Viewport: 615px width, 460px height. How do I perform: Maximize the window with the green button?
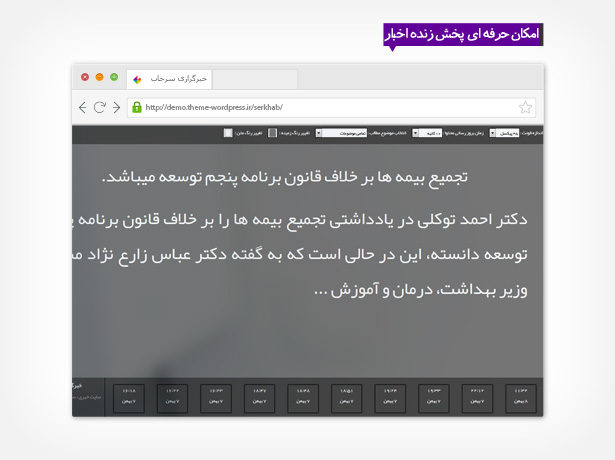(x=113, y=77)
